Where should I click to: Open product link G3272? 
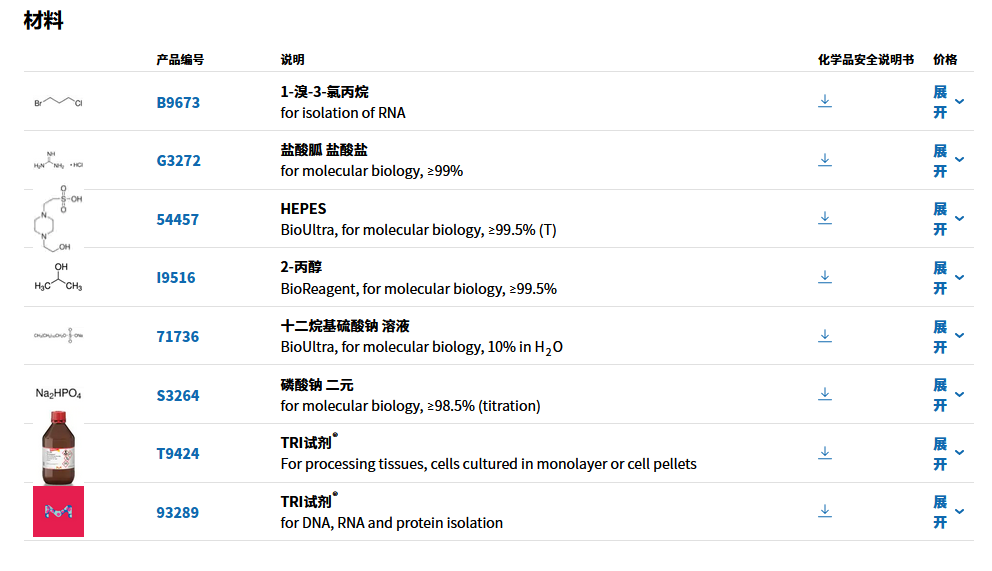pos(178,161)
